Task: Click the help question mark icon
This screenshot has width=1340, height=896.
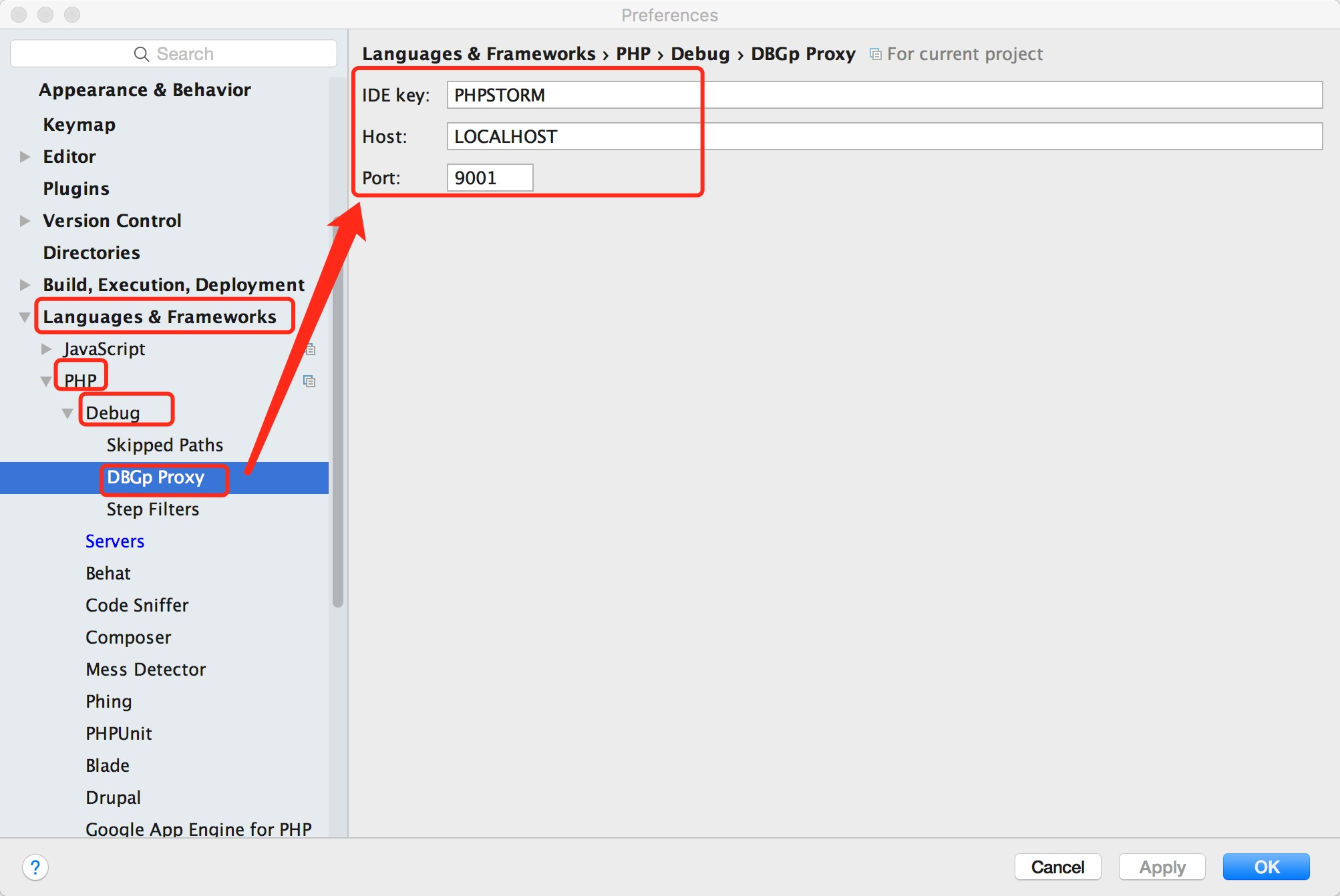Action: pyautogui.click(x=35, y=867)
